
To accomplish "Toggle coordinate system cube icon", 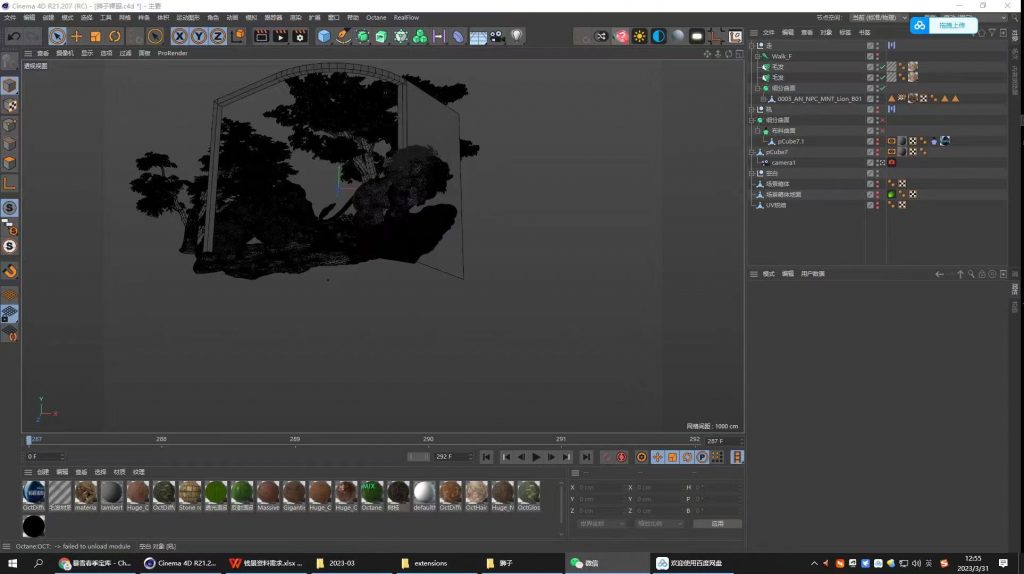I will pos(238,37).
